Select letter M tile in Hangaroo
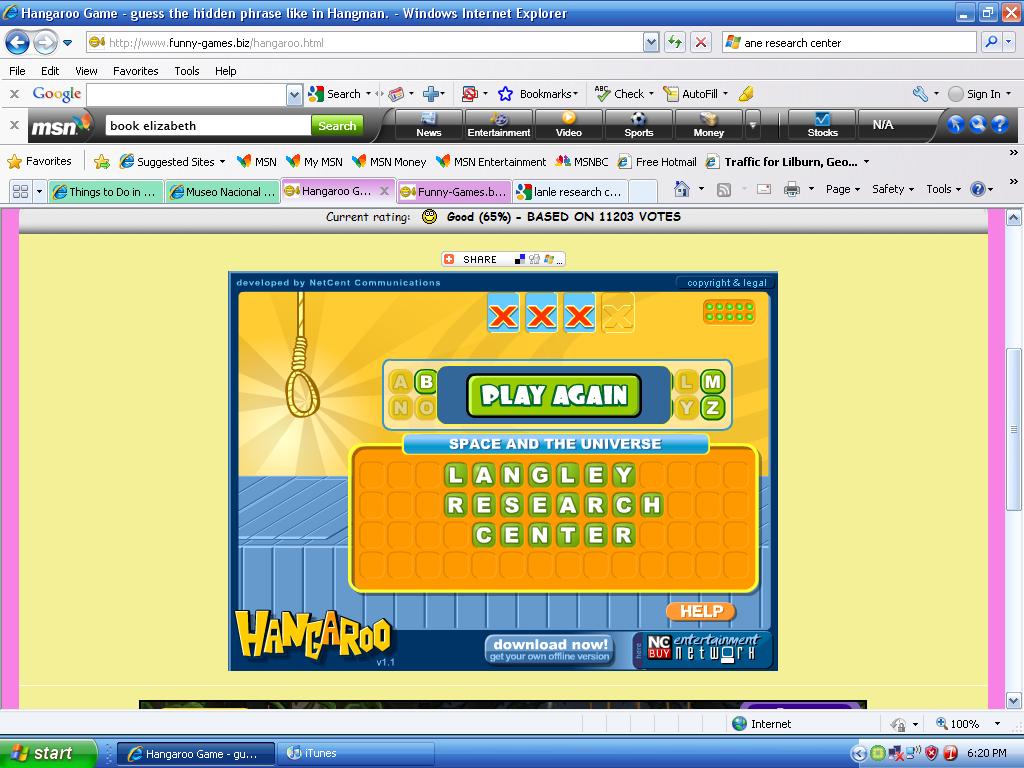1024x768 pixels. tap(712, 381)
